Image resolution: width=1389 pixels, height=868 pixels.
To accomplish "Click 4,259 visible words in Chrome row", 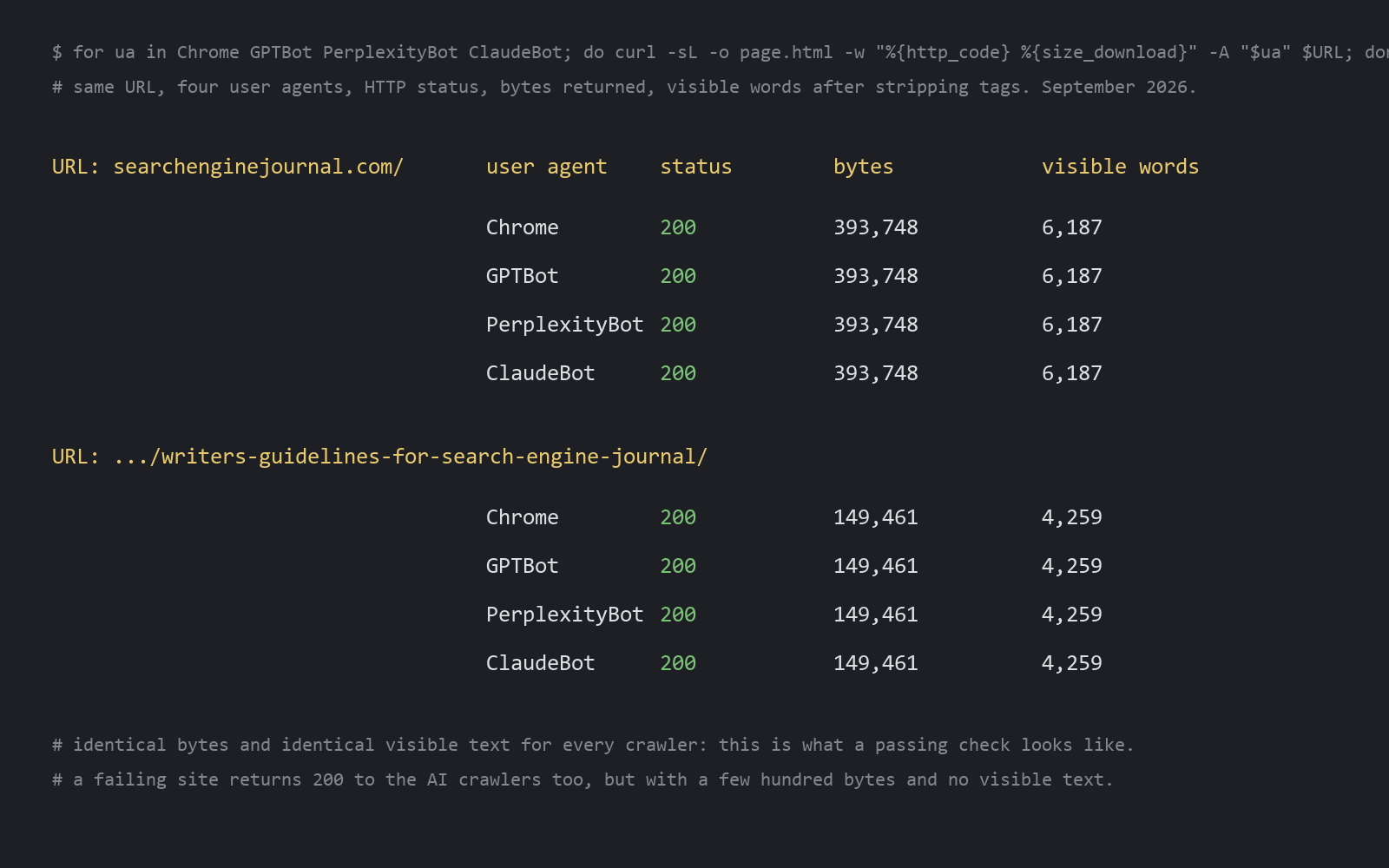I will click(x=1072, y=517).
